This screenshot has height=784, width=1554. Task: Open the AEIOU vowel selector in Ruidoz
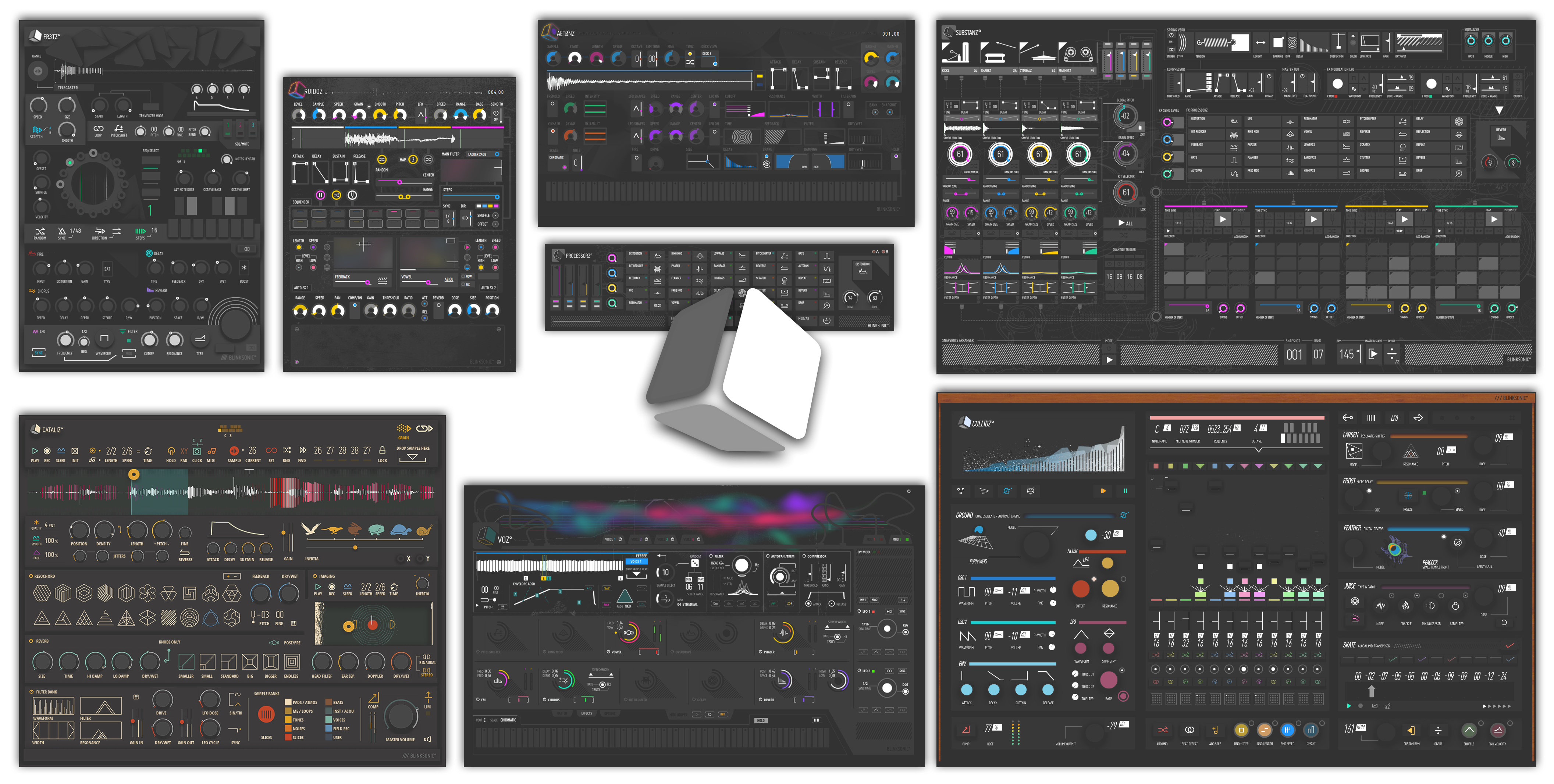449,280
